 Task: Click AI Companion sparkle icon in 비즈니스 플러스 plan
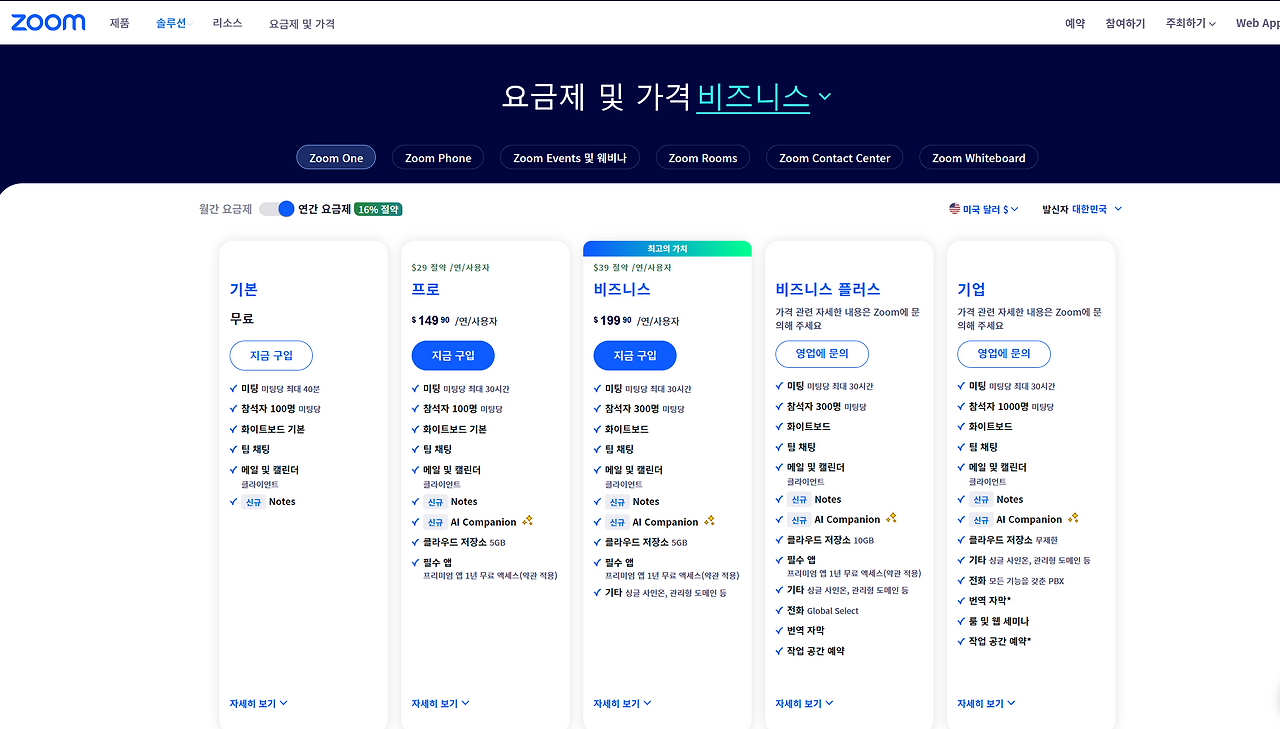point(891,518)
